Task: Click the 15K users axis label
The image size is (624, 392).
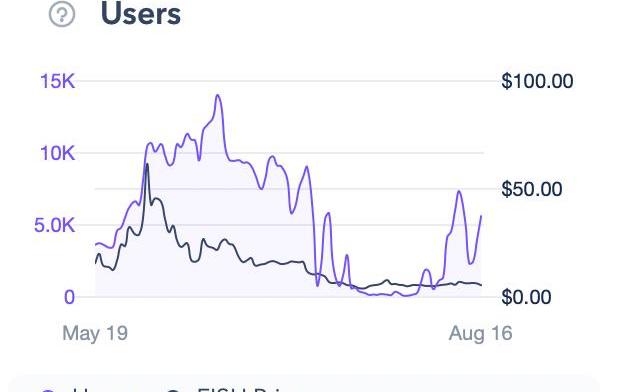Action: 57,81
